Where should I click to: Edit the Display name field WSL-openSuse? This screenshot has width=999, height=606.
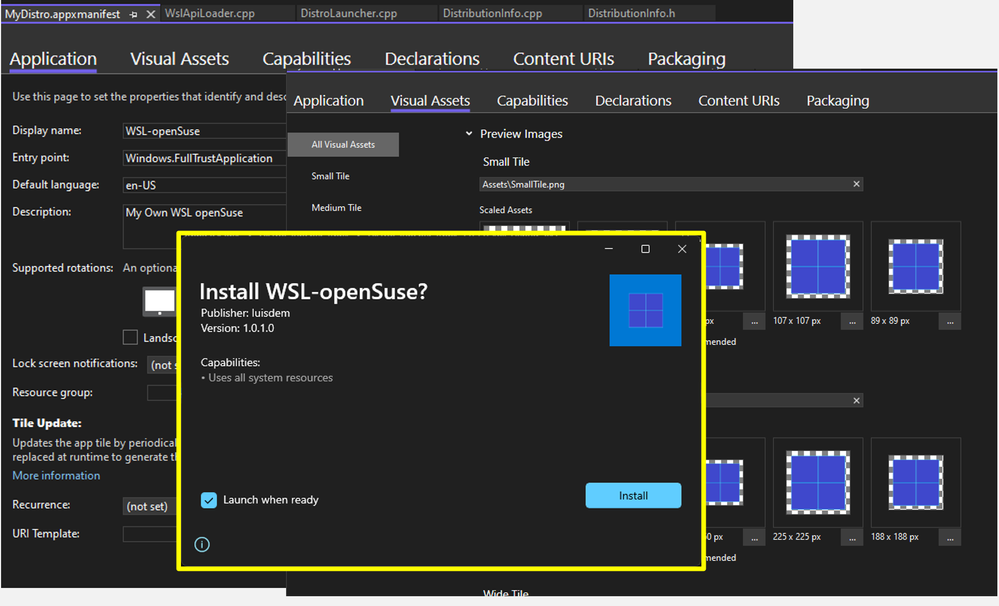tap(204, 131)
